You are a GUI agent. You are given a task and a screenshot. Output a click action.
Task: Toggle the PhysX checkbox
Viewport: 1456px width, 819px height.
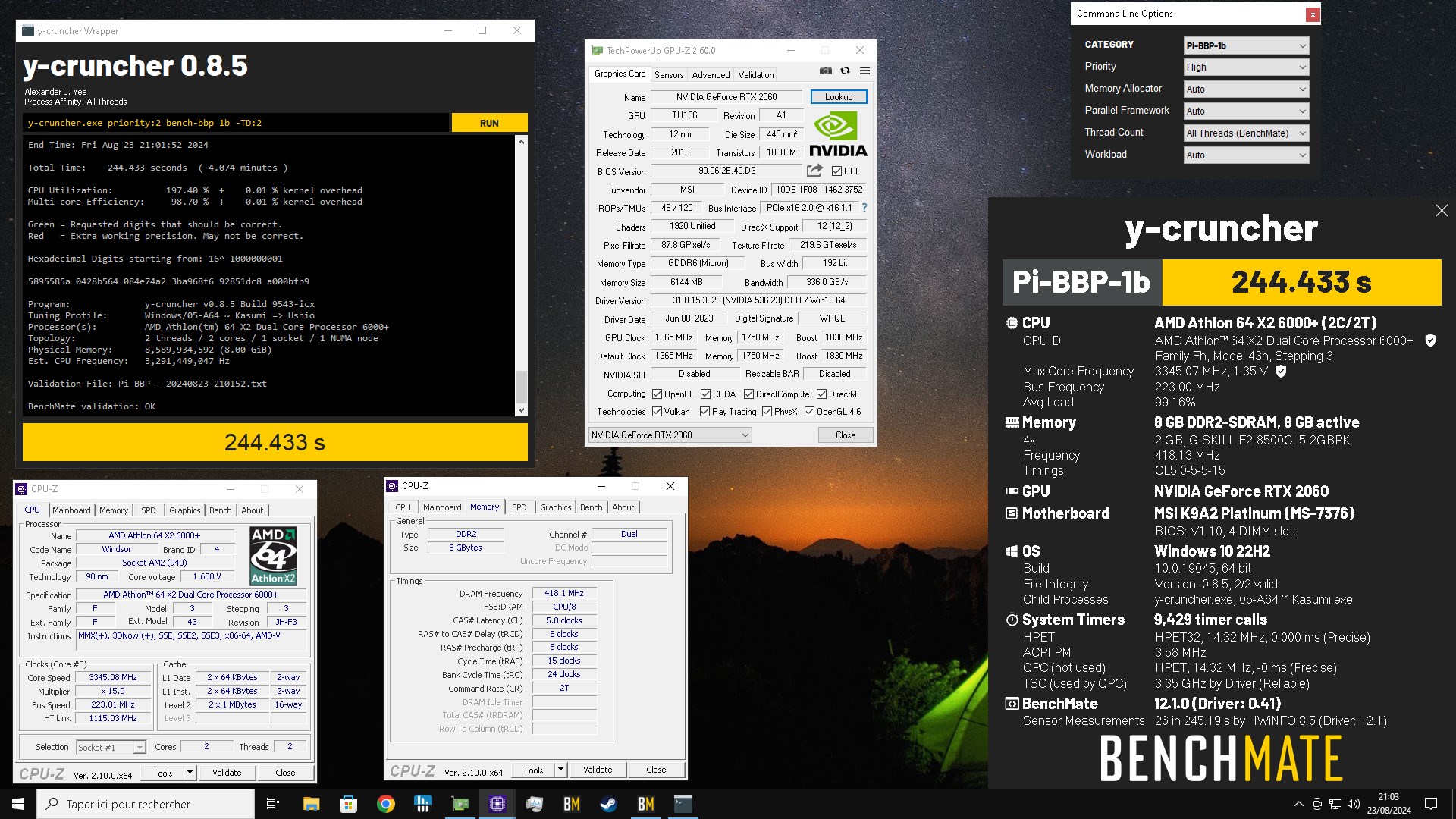(x=767, y=412)
